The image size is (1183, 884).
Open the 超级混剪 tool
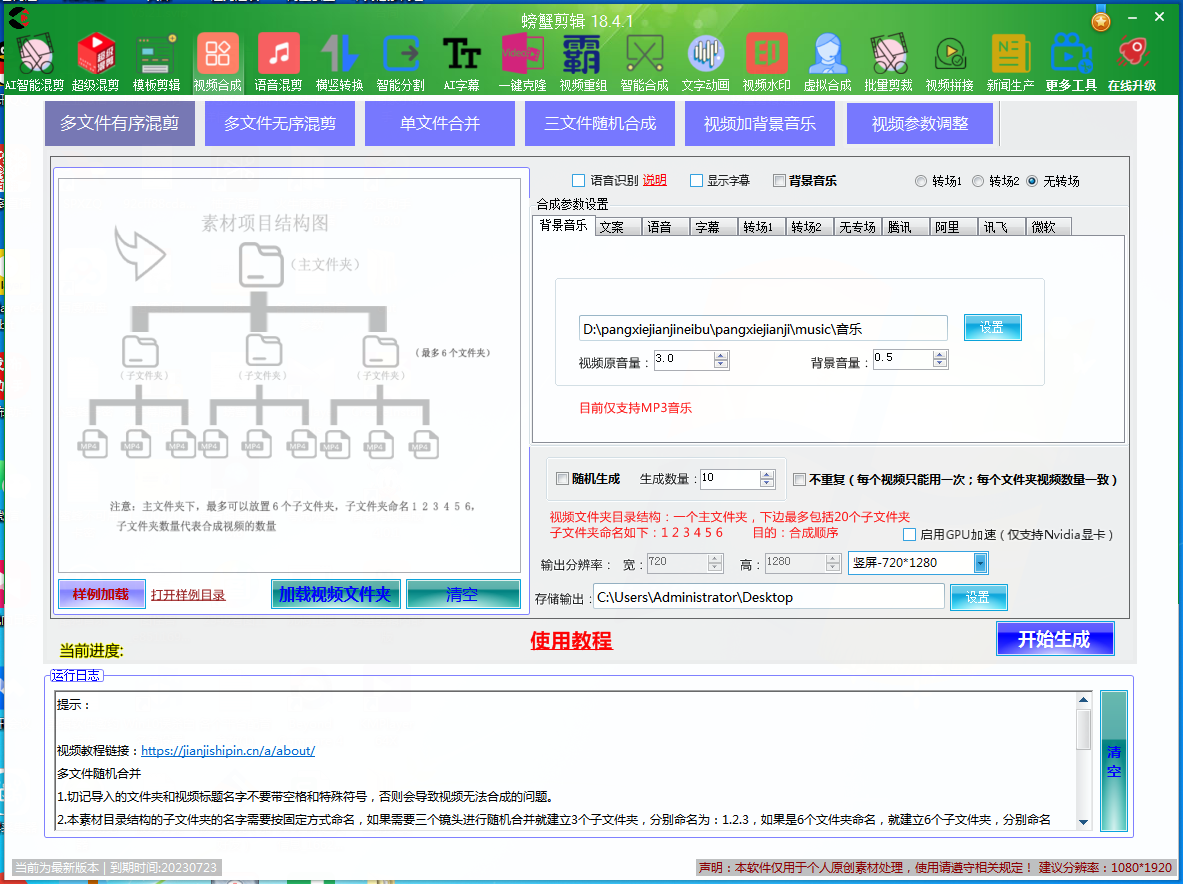96,63
